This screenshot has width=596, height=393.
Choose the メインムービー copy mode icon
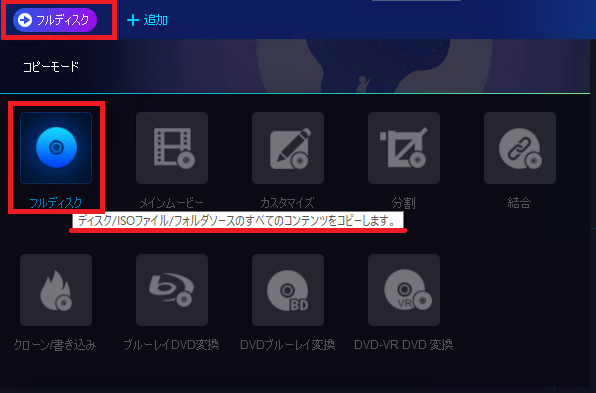pyautogui.click(x=172, y=148)
